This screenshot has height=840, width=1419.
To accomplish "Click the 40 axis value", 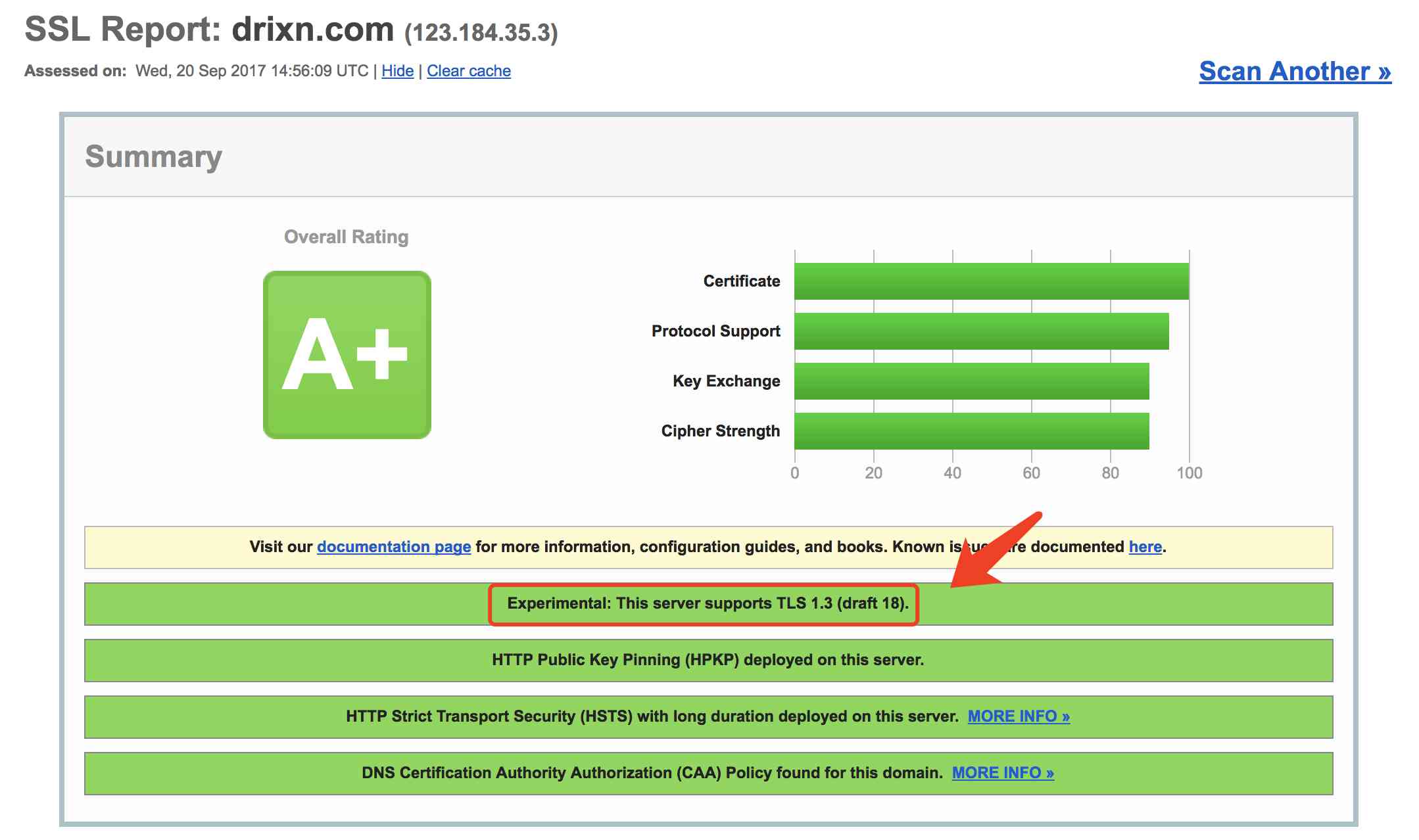I will pyautogui.click(x=953, y=473).
